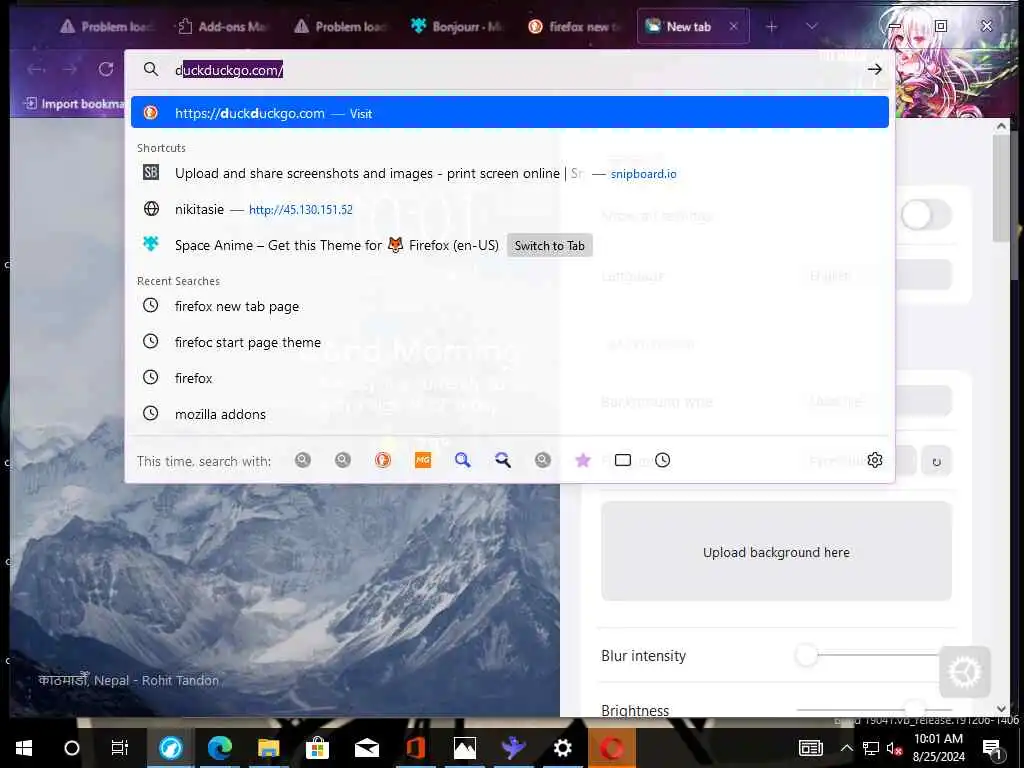
Task: Search open tabs using the tab rectangle icon
Action: 623,460
